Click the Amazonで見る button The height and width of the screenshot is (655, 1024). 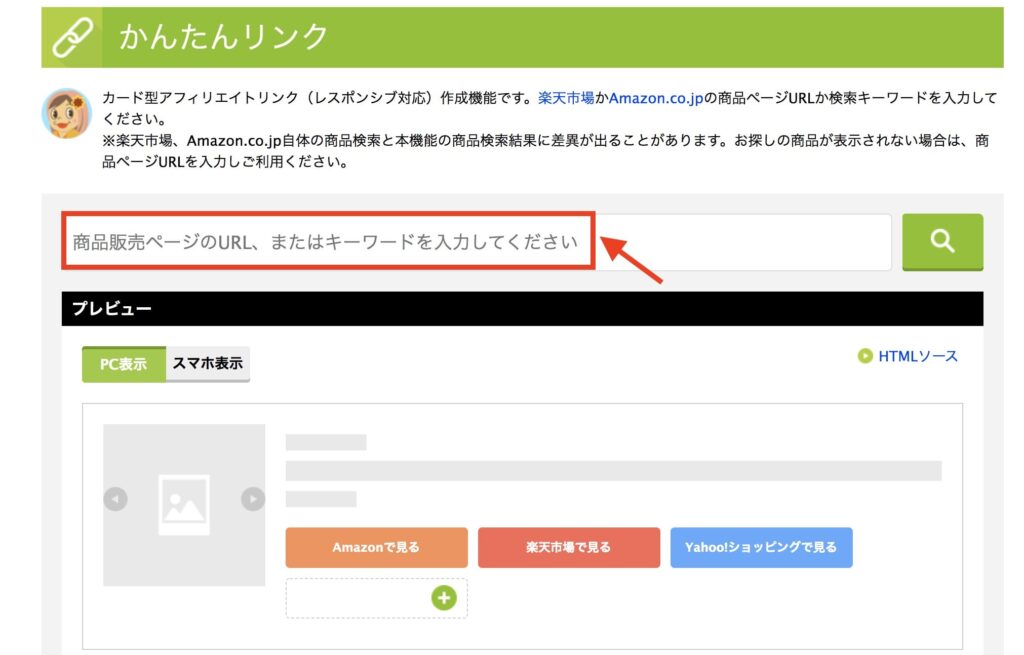click(x=376, y=547)
